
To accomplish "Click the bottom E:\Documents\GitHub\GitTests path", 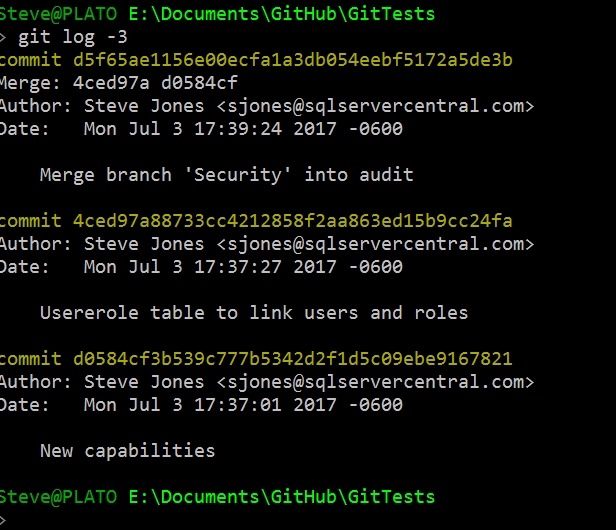I will coord(282,497).
